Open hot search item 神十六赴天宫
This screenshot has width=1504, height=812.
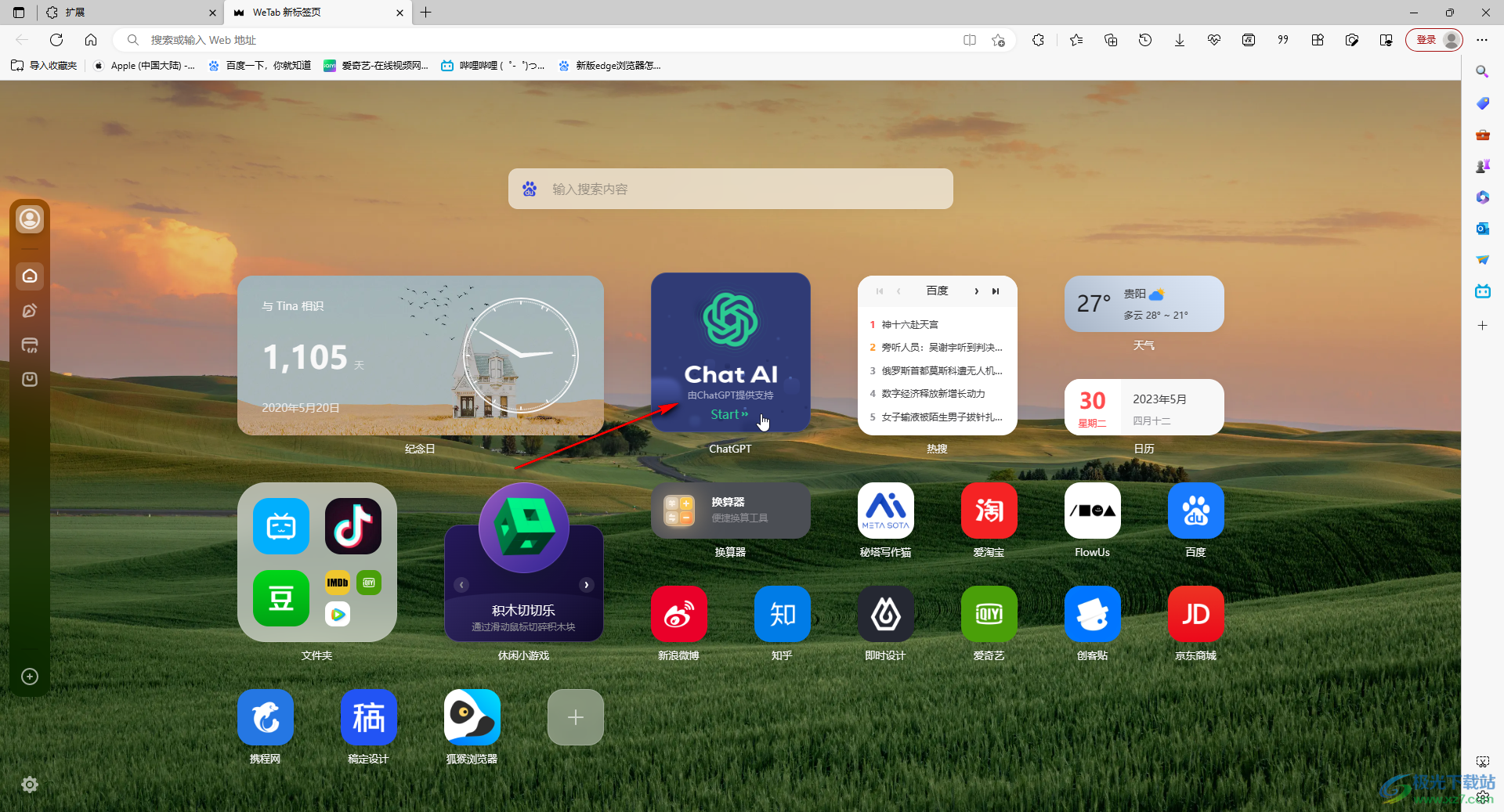point(909,324)
